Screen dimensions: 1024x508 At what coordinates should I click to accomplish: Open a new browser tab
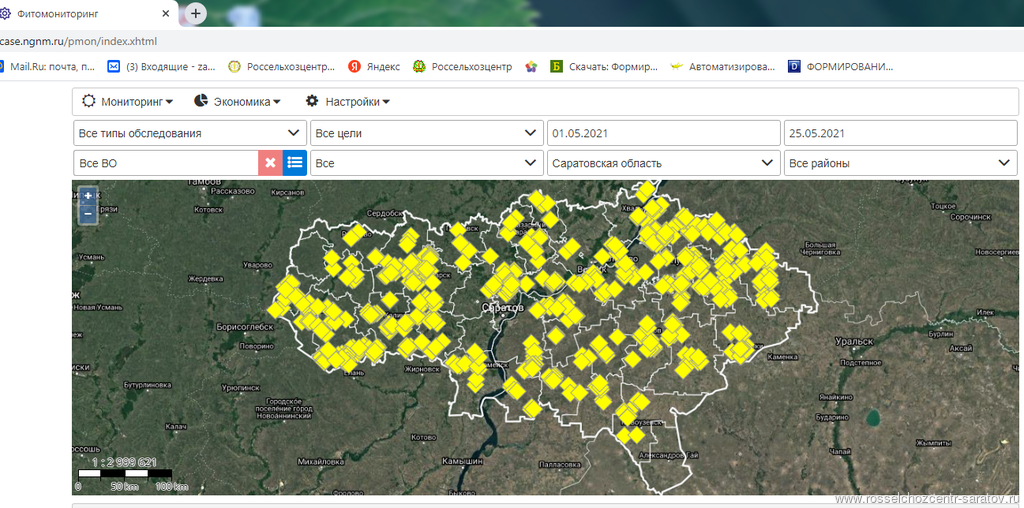point(196,13)
